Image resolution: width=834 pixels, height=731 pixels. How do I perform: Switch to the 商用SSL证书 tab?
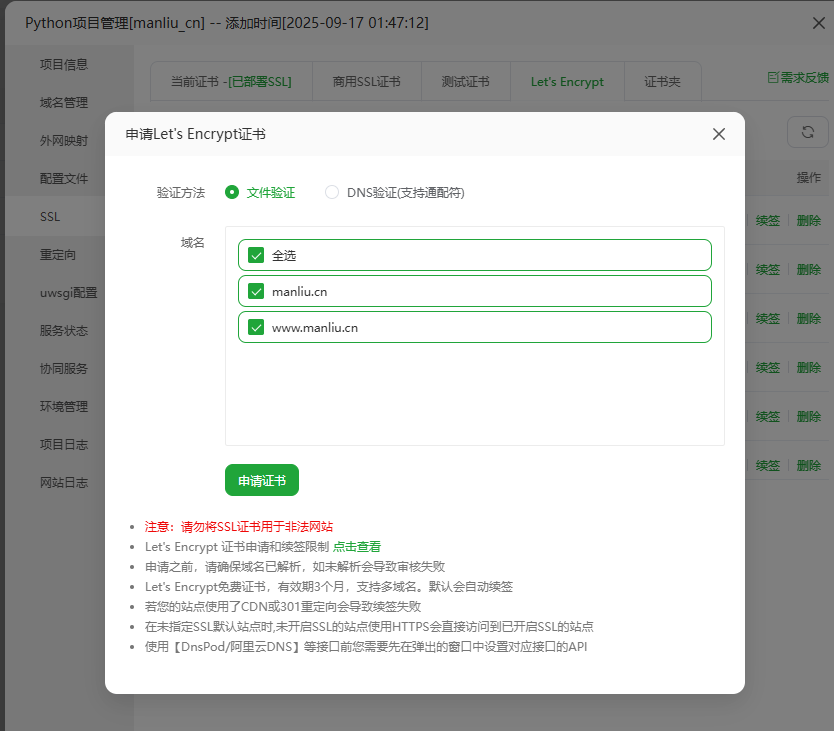point(366,82)
